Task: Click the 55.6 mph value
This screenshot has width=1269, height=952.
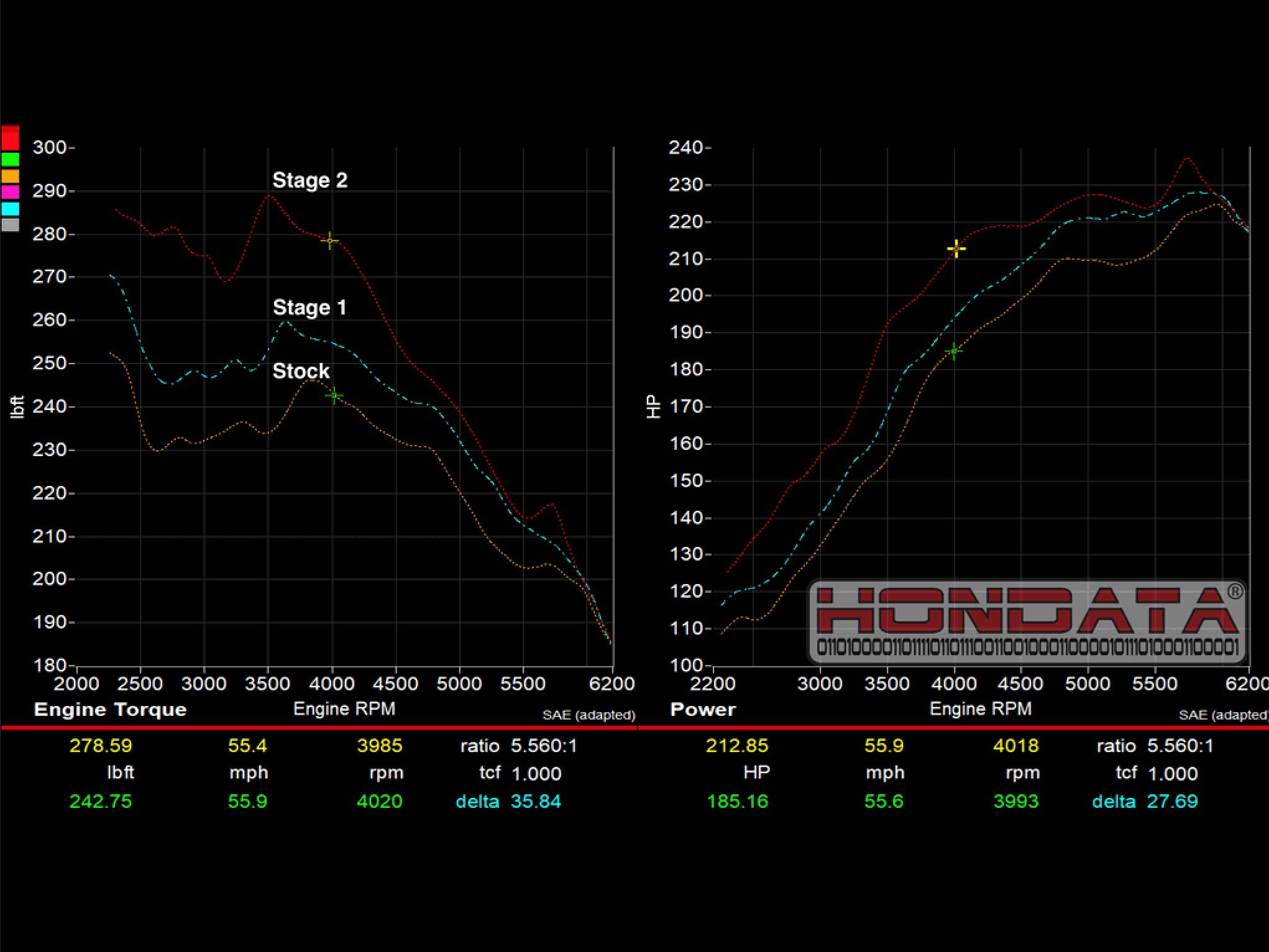Action: click(884, 802)
